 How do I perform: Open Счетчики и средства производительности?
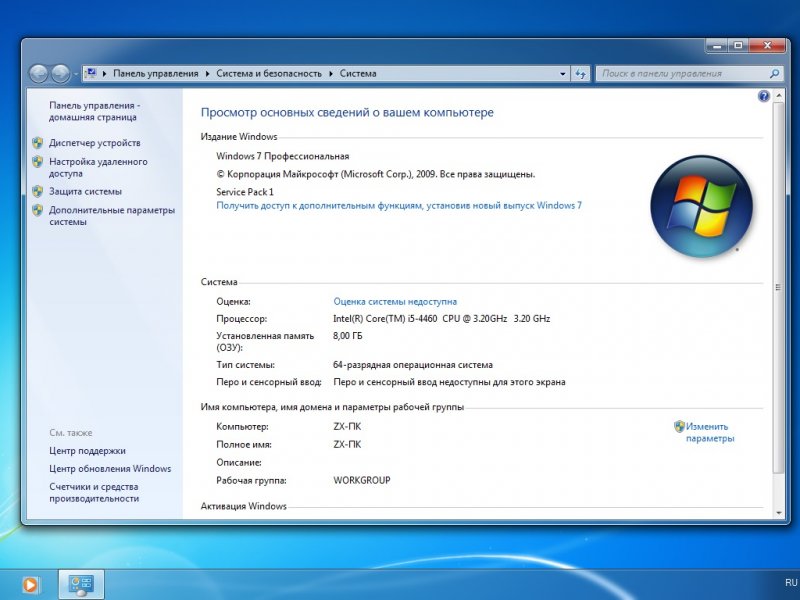coord(94,492)
